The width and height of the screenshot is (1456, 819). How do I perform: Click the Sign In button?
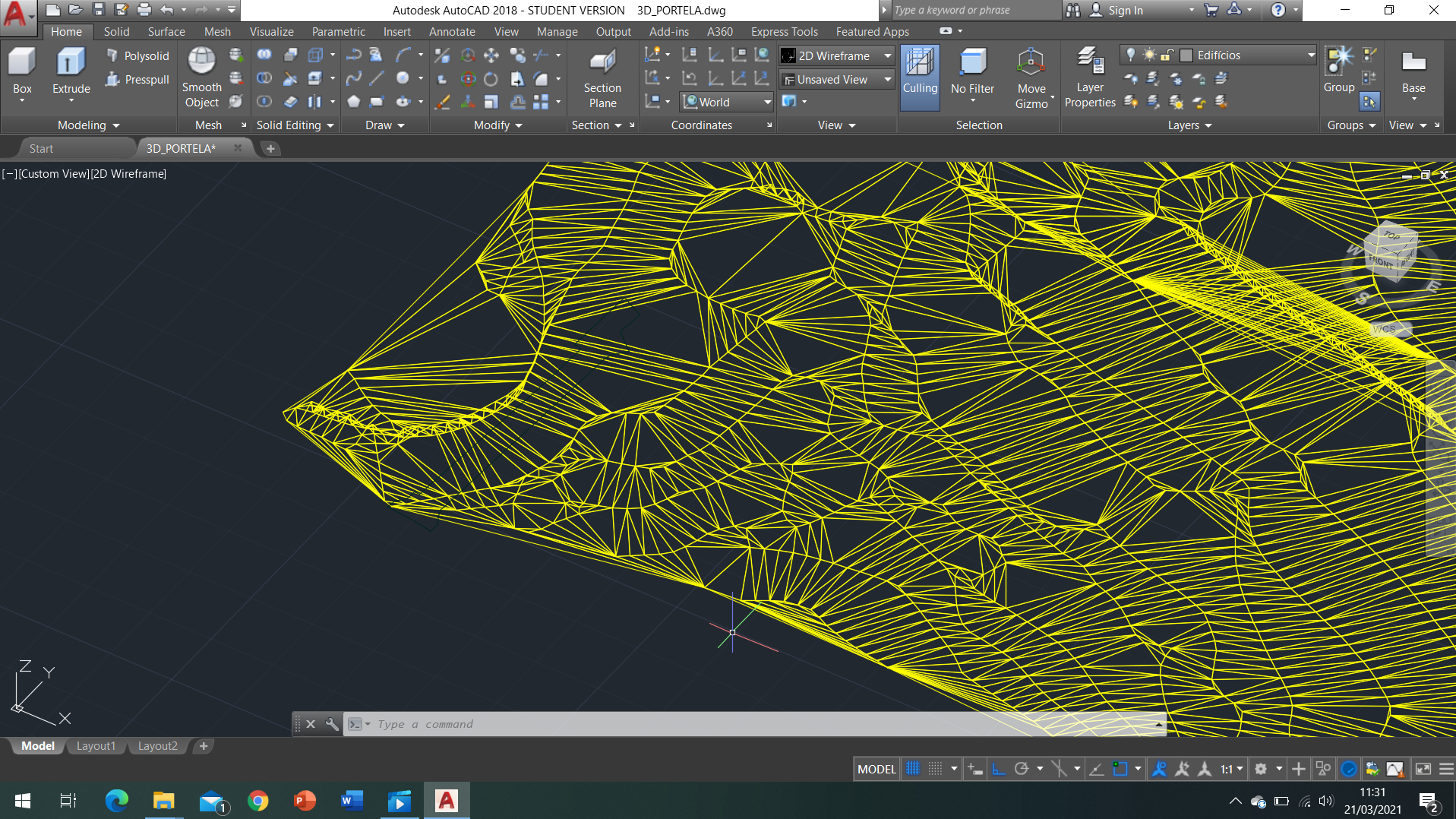pos(1125,10)
